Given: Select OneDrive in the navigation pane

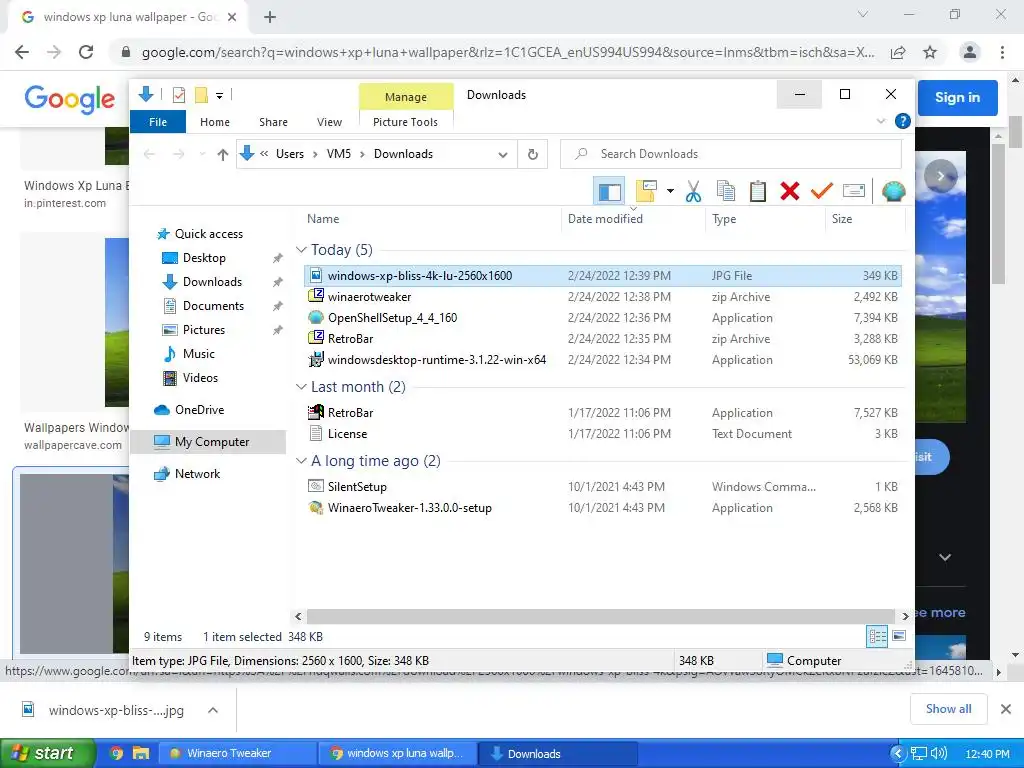Looking at the screenshot, I should [x=199, y=409].
